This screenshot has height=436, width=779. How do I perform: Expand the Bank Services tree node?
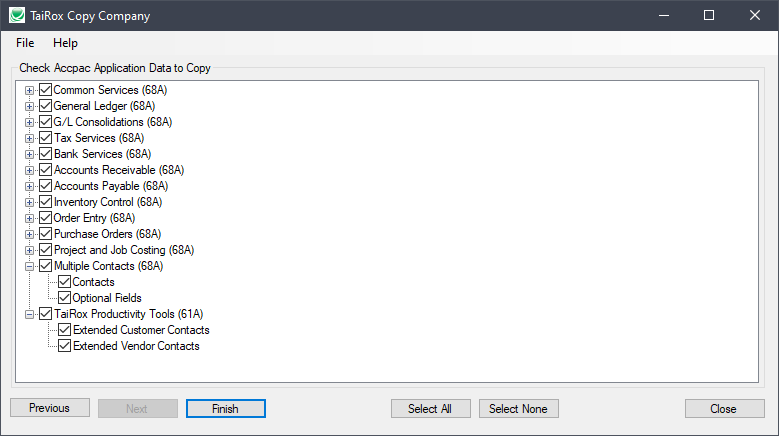pos(29,154)
